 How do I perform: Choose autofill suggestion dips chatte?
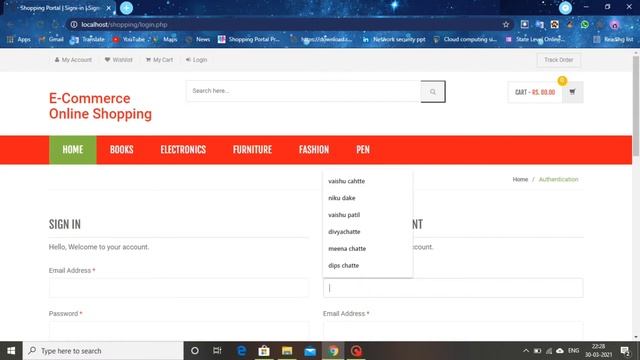point(367,265)
